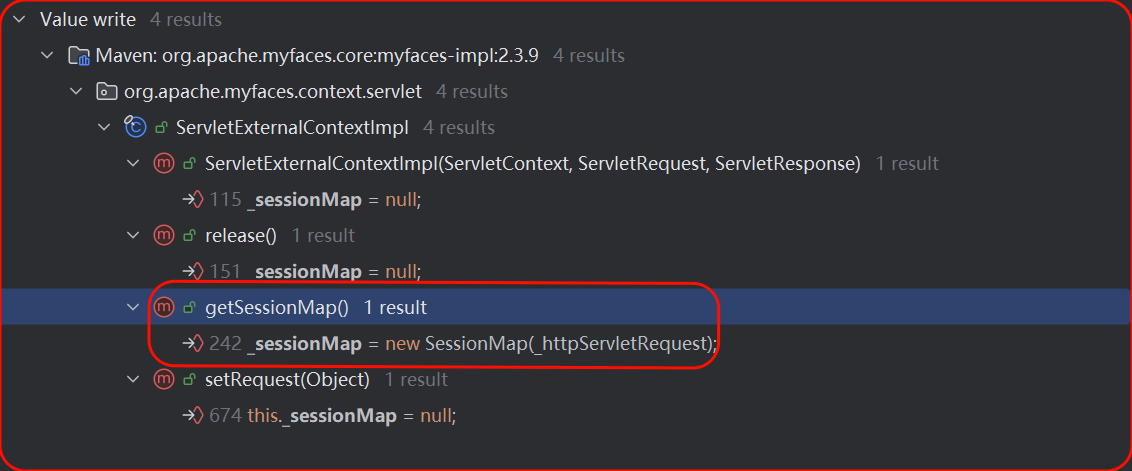Collapse the getSessionMap() method node
This screenshot has height=471, width=1132.
click(134, 307)
